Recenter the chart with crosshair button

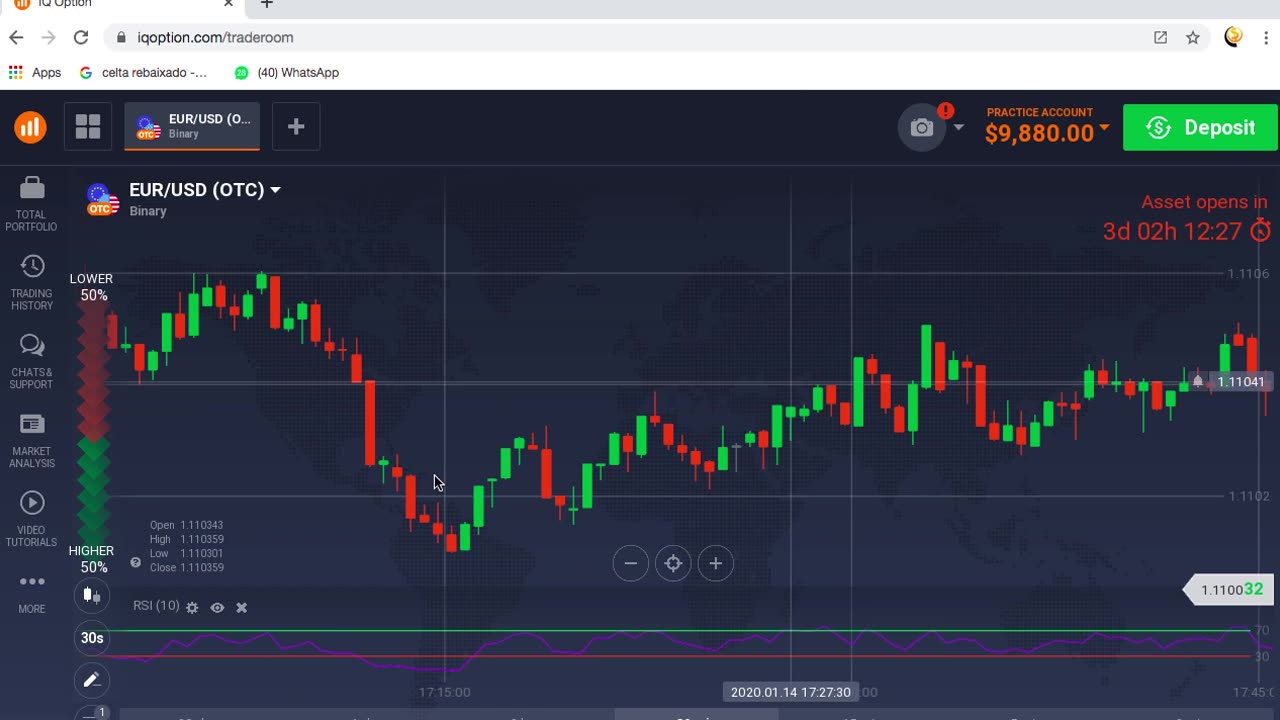point(673,564)
